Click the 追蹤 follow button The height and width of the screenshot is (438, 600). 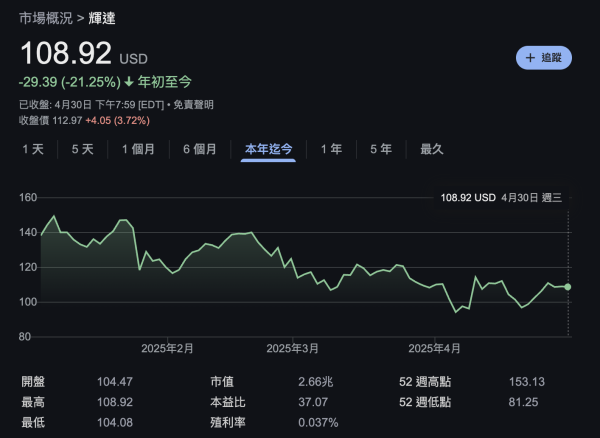544,58
